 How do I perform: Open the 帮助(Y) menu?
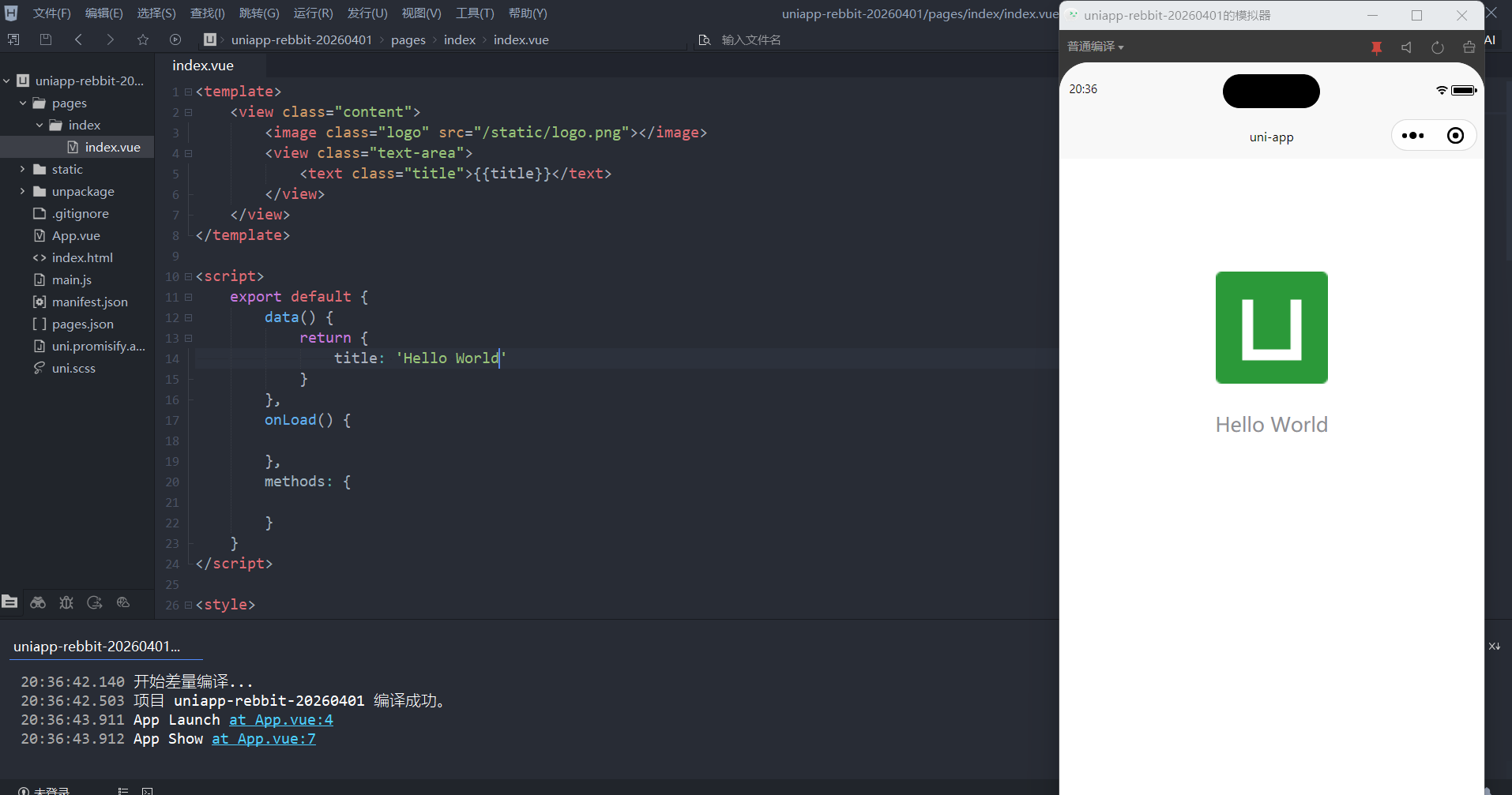(528, 13)
